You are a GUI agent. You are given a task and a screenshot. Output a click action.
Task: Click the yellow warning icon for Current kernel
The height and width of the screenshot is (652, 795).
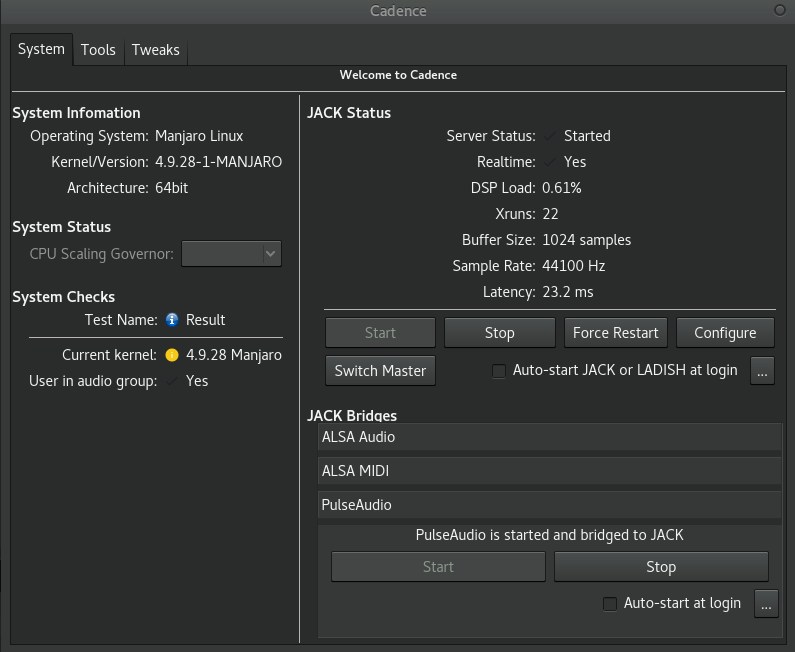(x=172, y=355)
